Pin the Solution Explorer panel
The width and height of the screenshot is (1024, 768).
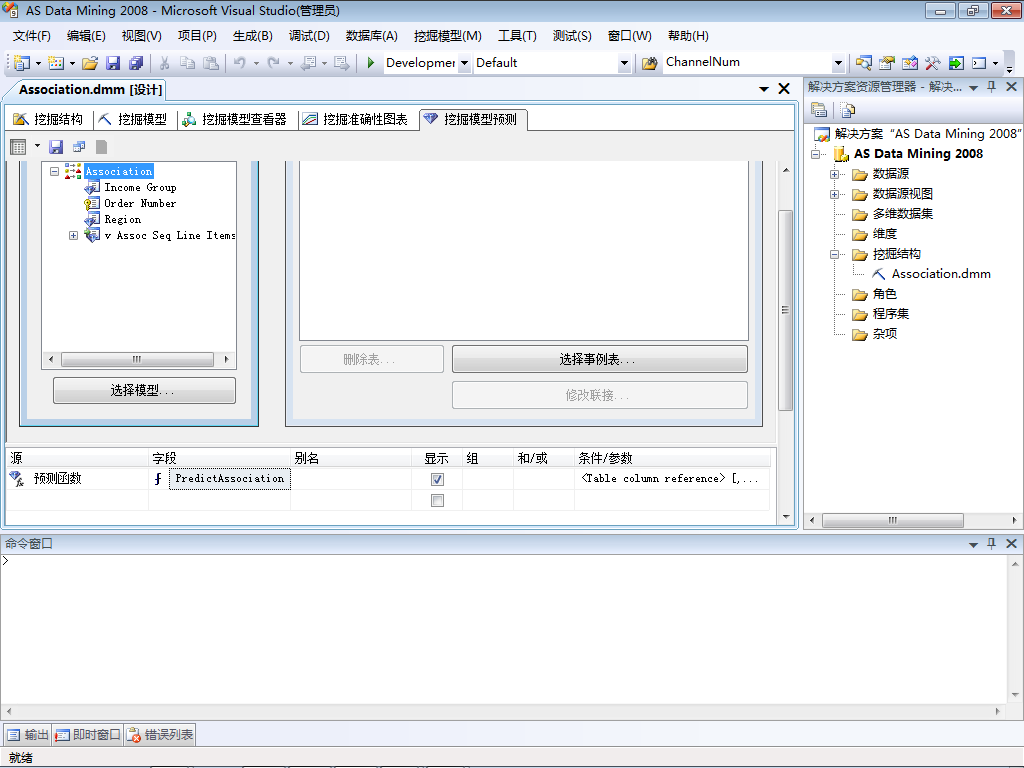click(x=991, y=86)
